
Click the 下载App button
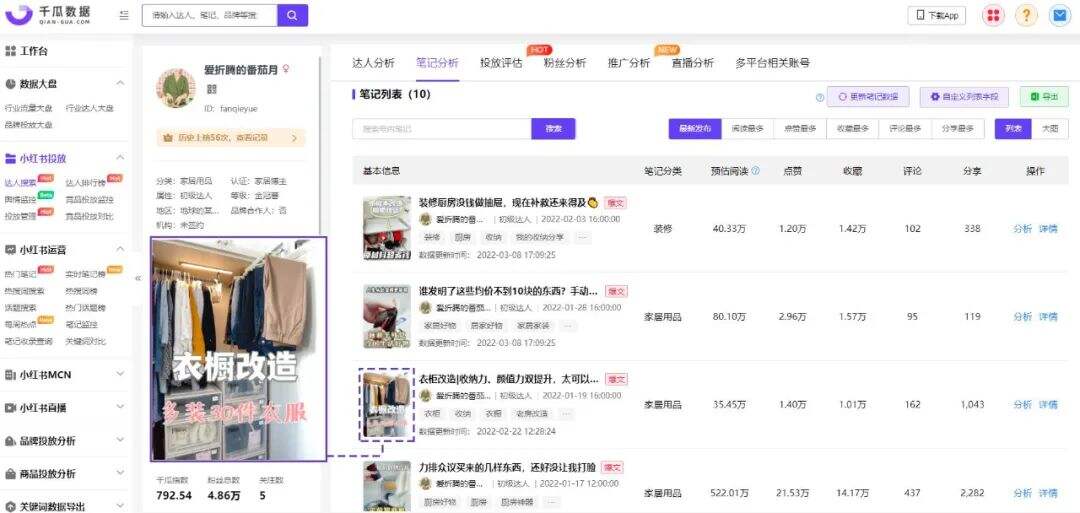(x=937, y=15)
